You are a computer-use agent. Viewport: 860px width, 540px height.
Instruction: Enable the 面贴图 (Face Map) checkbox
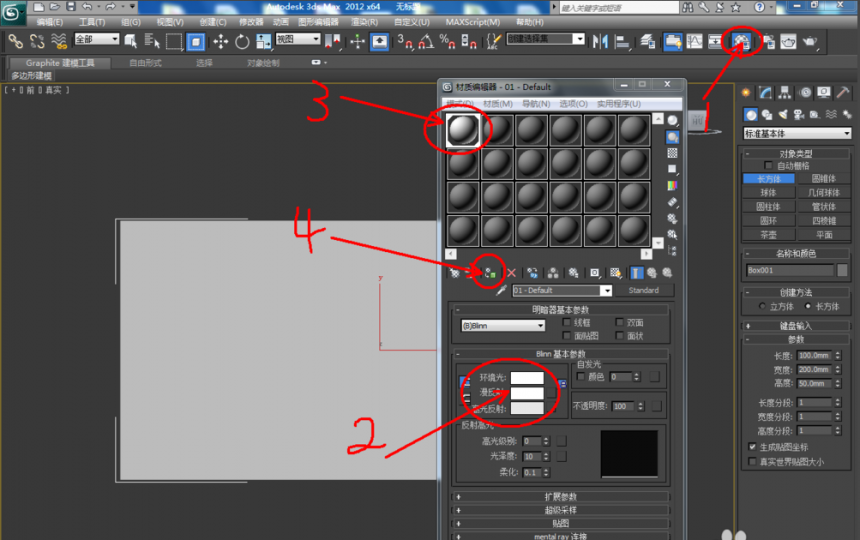[567, 336]
